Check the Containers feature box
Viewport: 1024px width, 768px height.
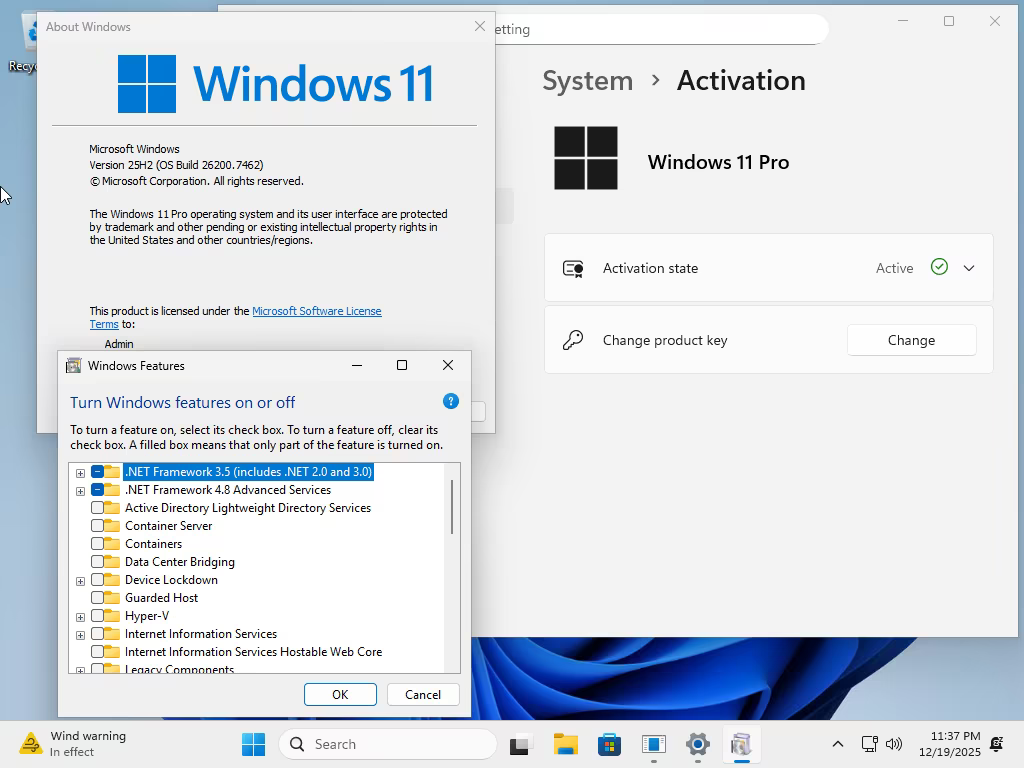tap(97, 543)
